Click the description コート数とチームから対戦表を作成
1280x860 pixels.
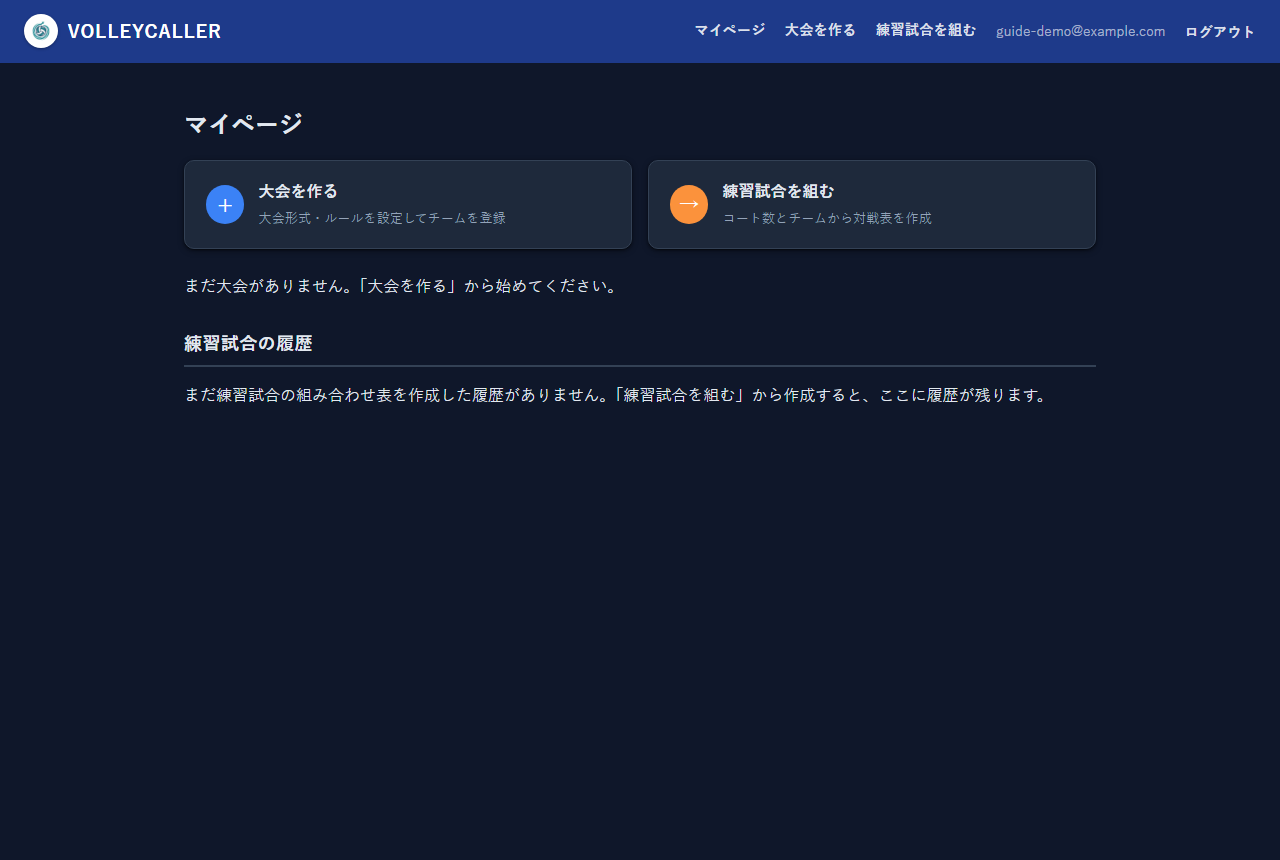827,218
